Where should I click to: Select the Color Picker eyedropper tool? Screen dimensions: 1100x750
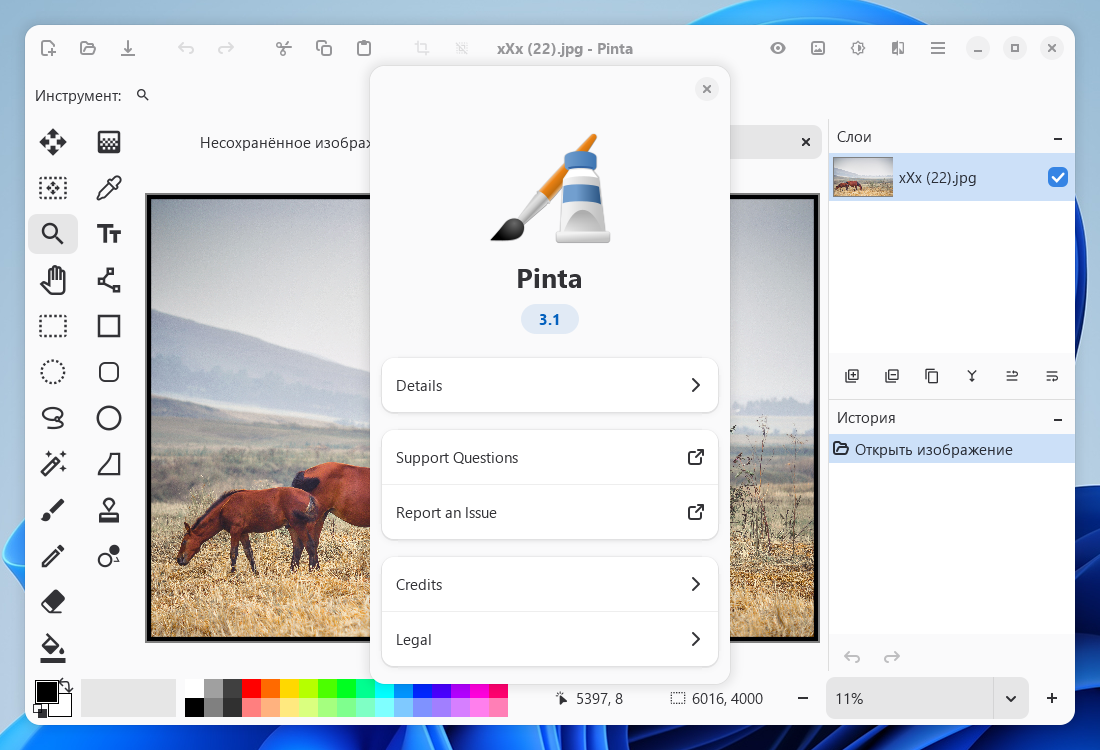point(109,188)
